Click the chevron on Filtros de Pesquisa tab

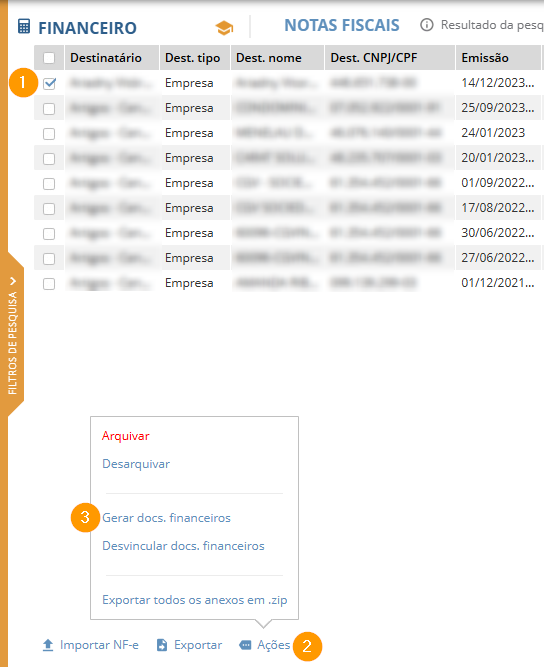pos(13,281)
